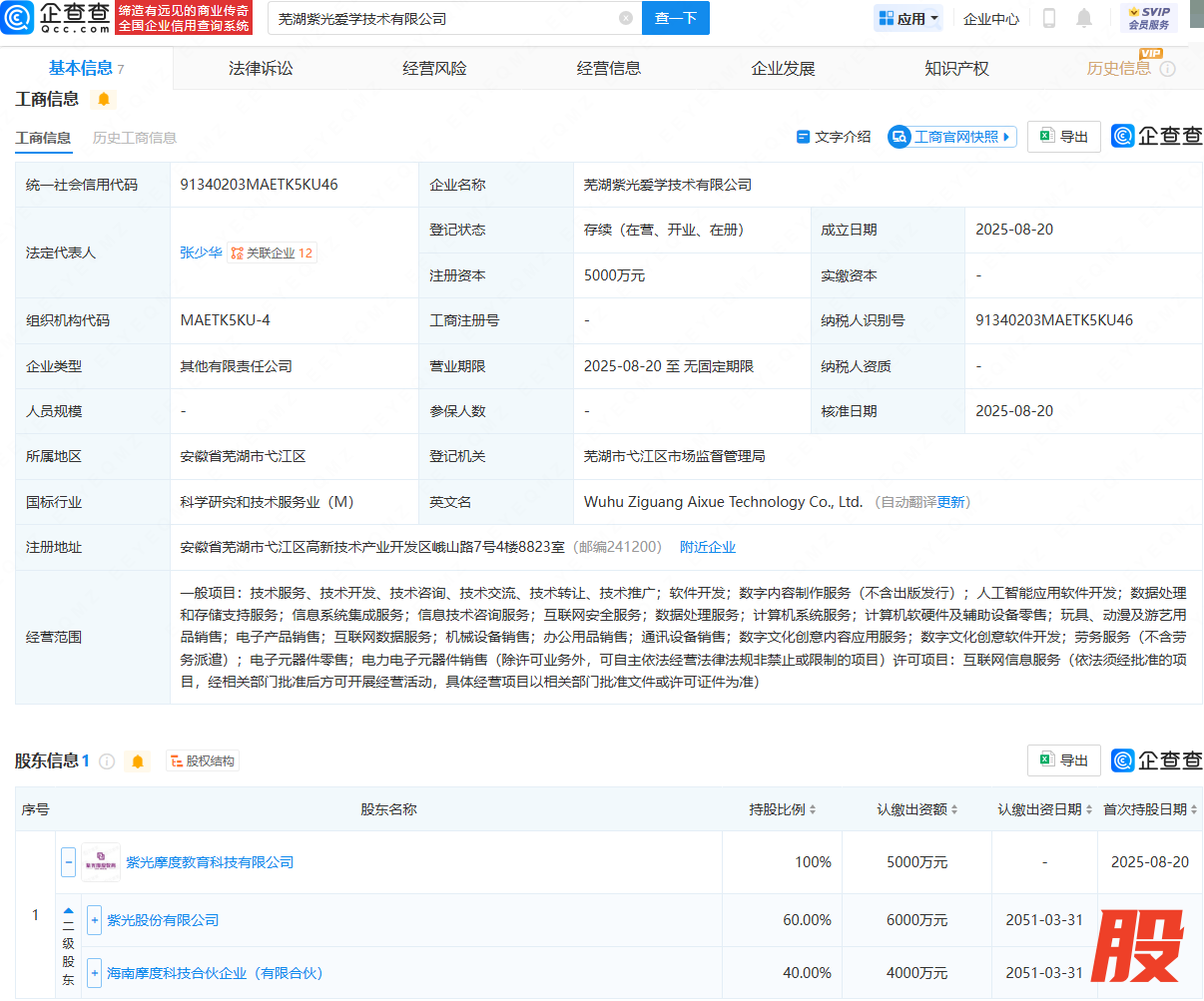
Task: Sort shareholders by 认缴出资额
Action: pyautogui.click(x=916, y=809)
